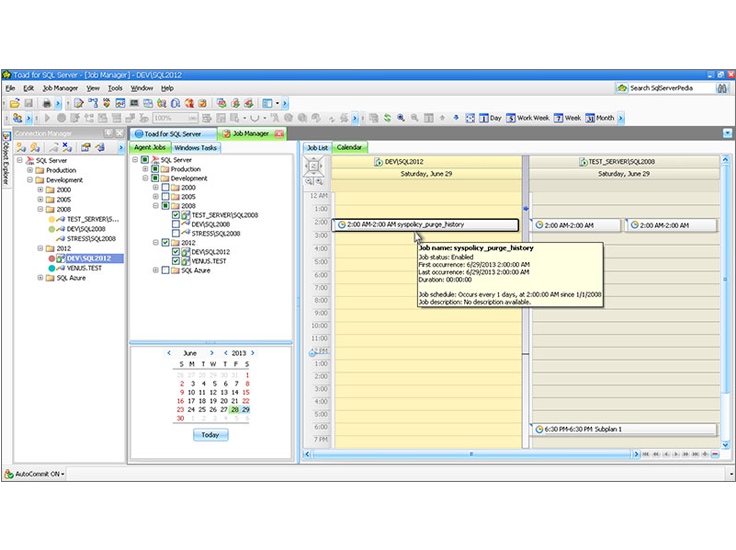The image size is (736, 550).
Task: Click the Print icon in the main toolbar
Action: pos(46,103)
